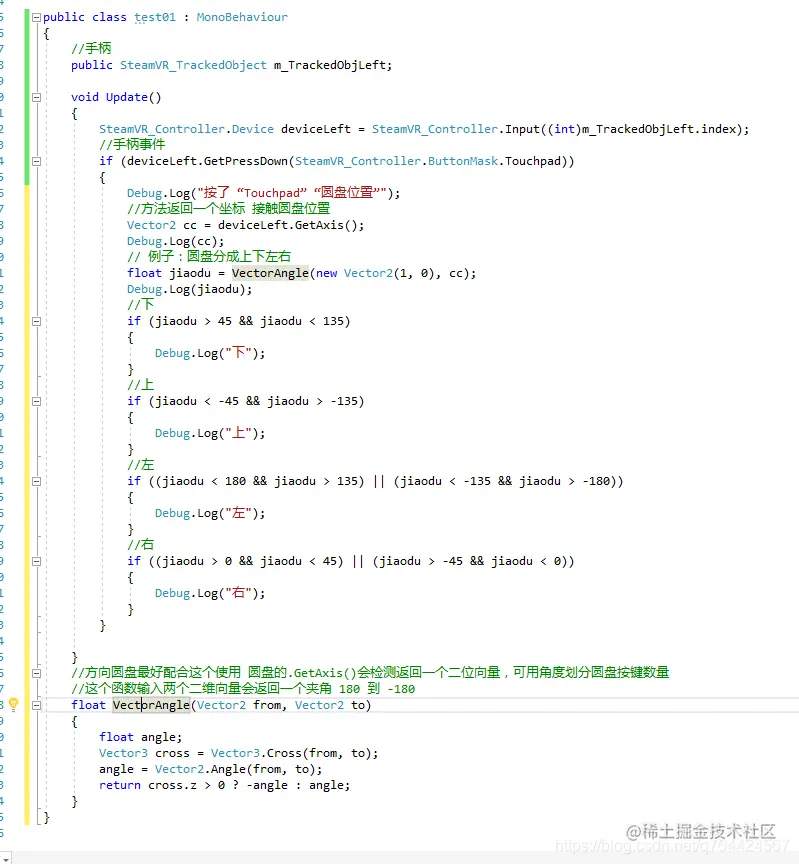Click VectorAngle call in float jiaodu line

(270, 273)
